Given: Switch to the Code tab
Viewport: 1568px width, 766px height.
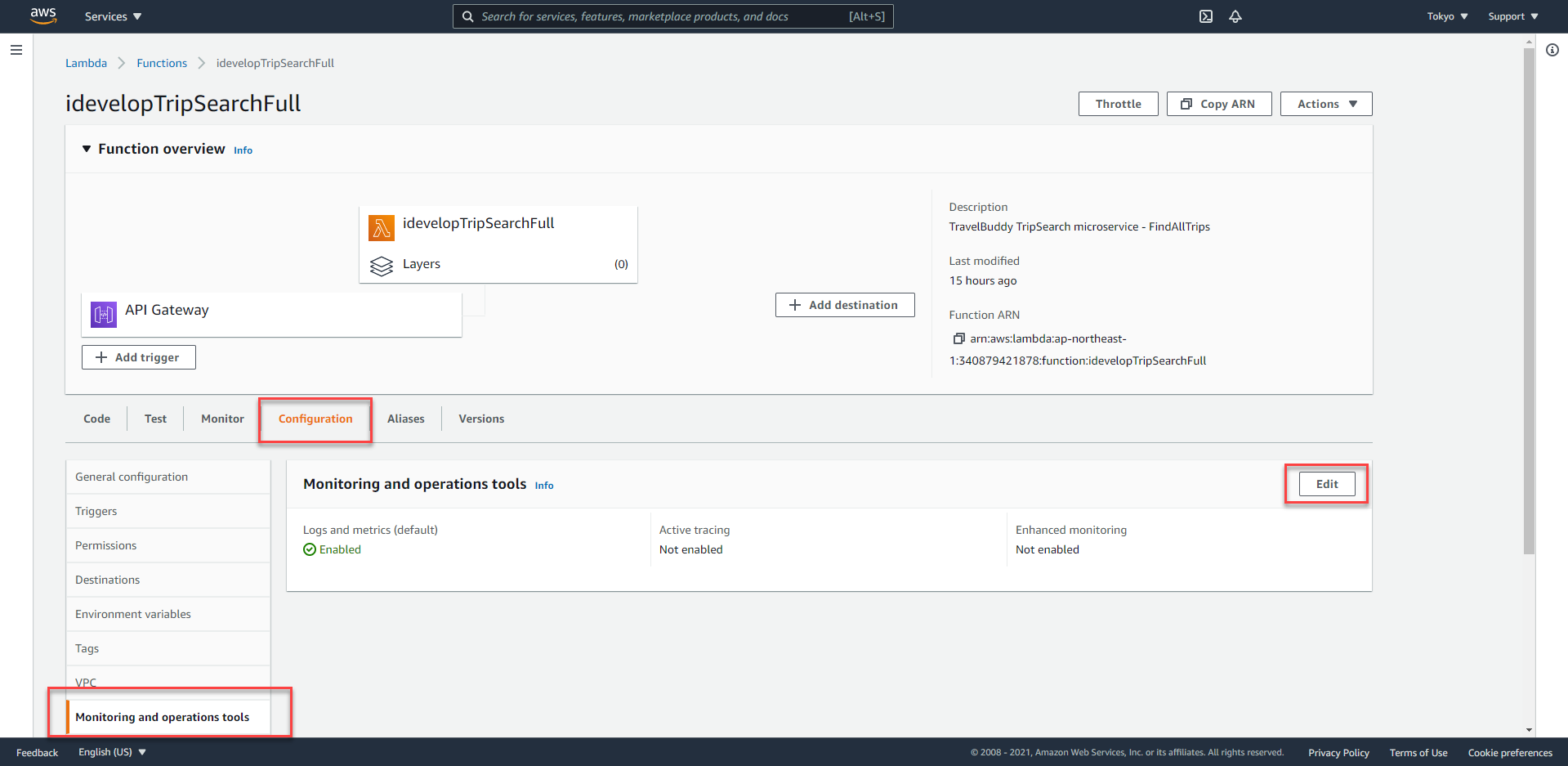Looking at the screenshot, I should coord(96,419).
